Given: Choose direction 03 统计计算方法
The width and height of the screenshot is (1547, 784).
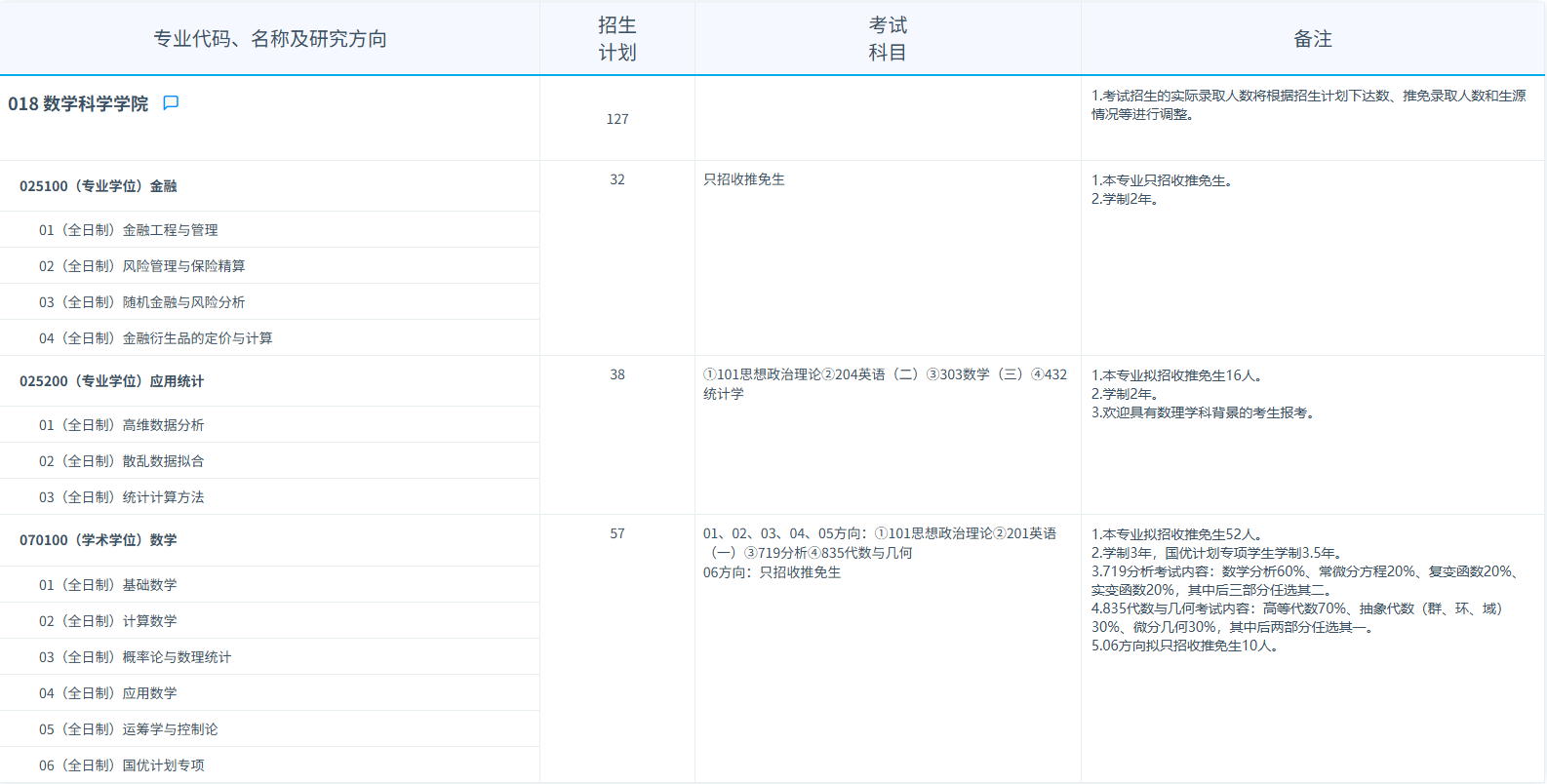Looking at the screenshot, I should [122, 497].
